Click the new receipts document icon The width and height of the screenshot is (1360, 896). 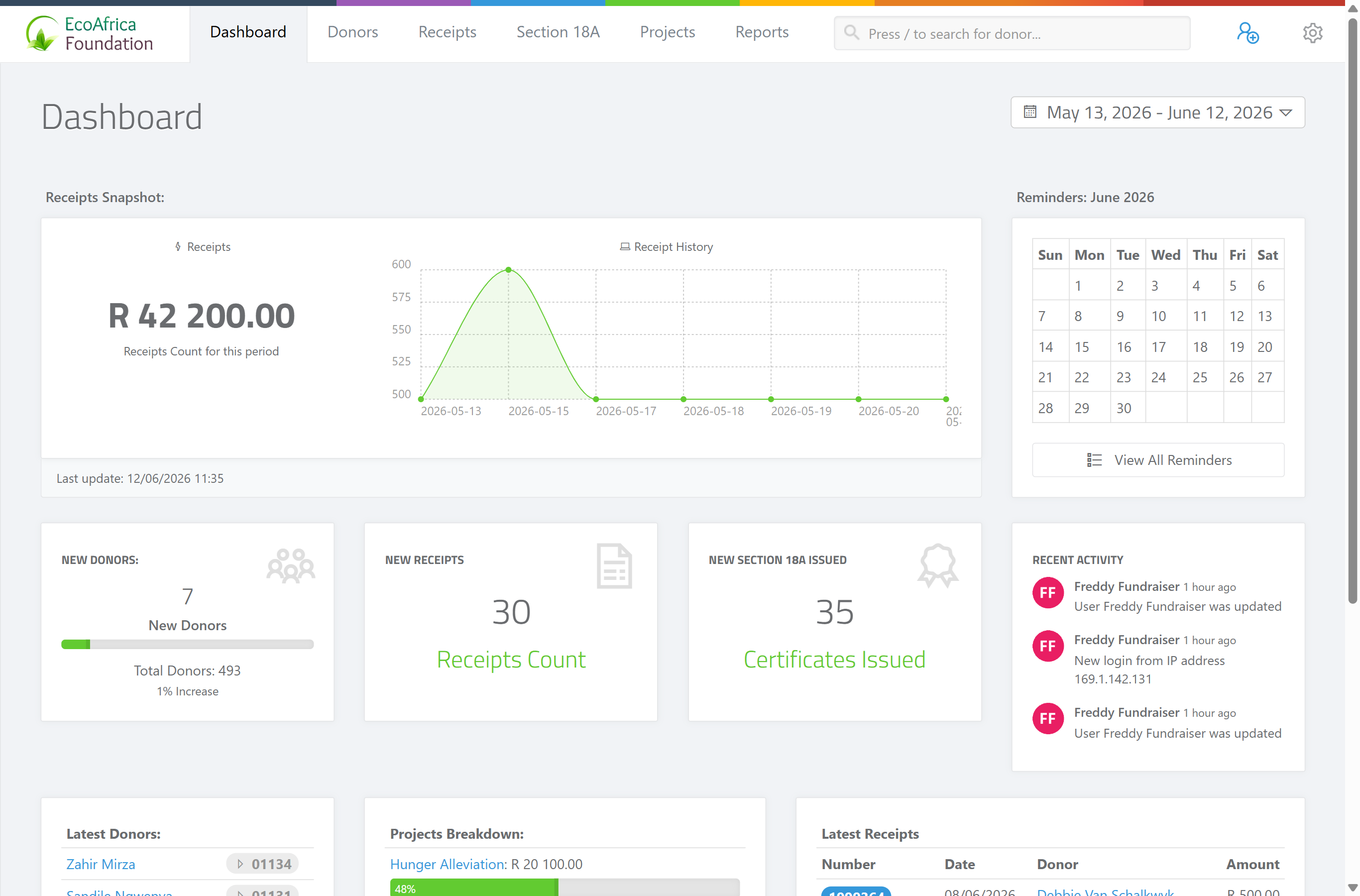(614, 565)
